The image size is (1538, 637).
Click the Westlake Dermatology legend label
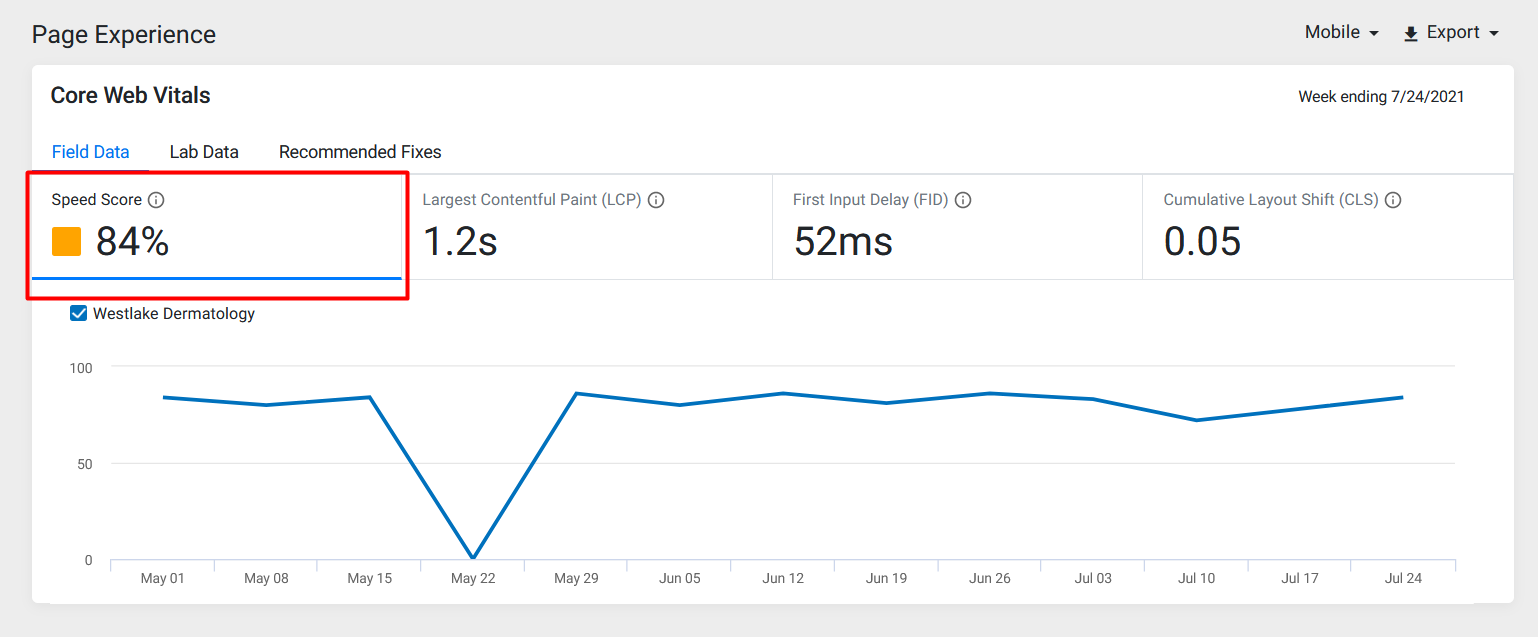coord(174,314)
